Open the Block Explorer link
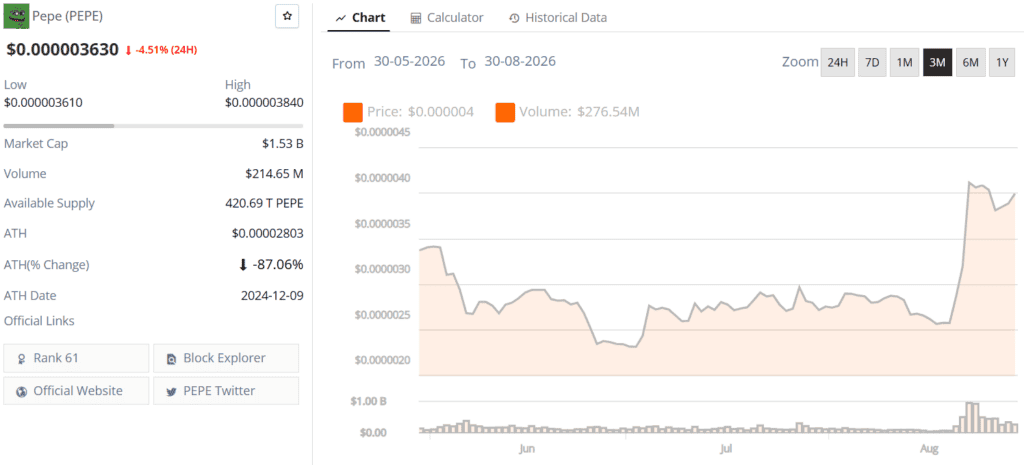 [226, 359]
